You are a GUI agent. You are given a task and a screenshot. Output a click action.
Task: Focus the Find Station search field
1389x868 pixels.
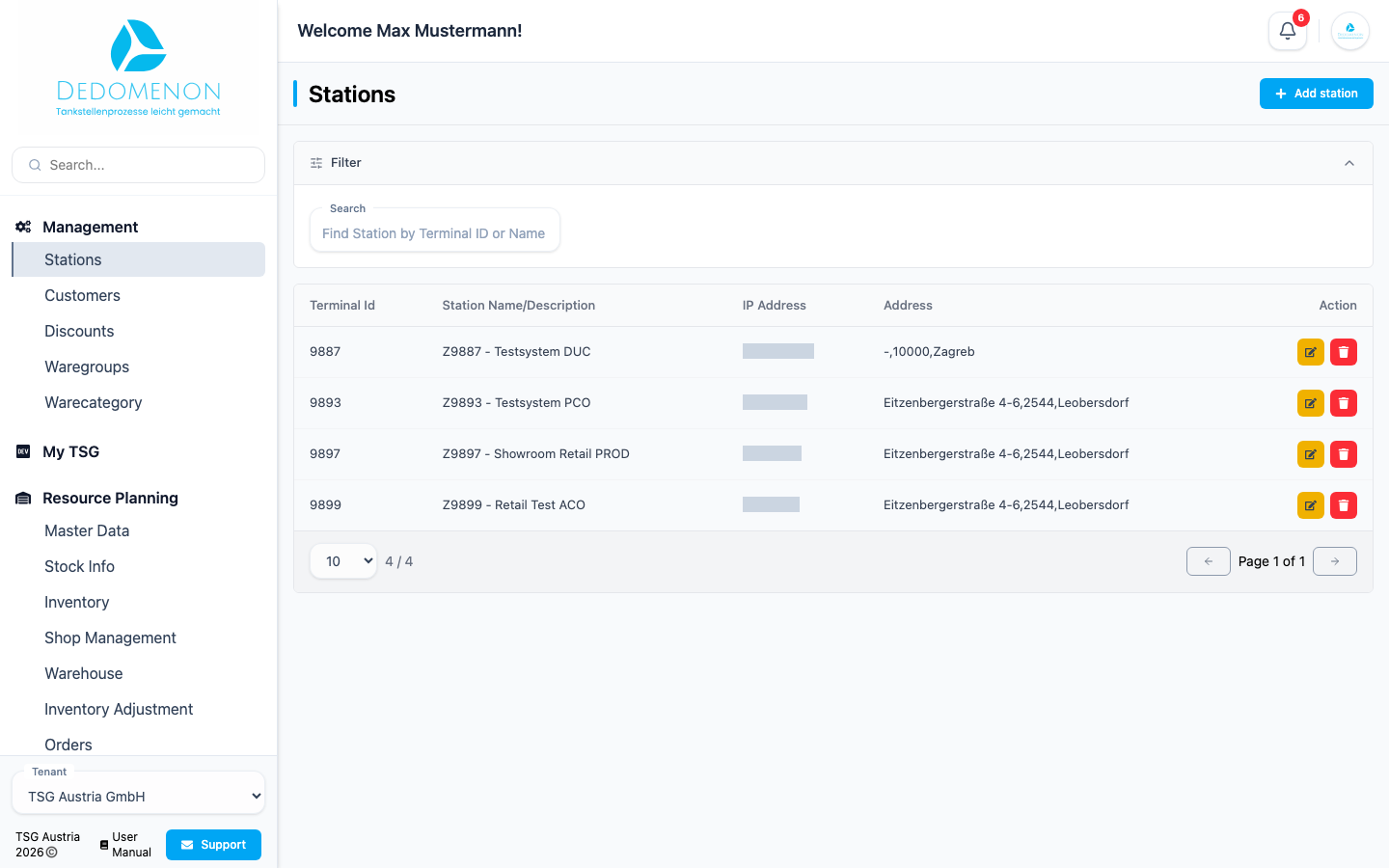pyautogui.click(x=435, y=231)
